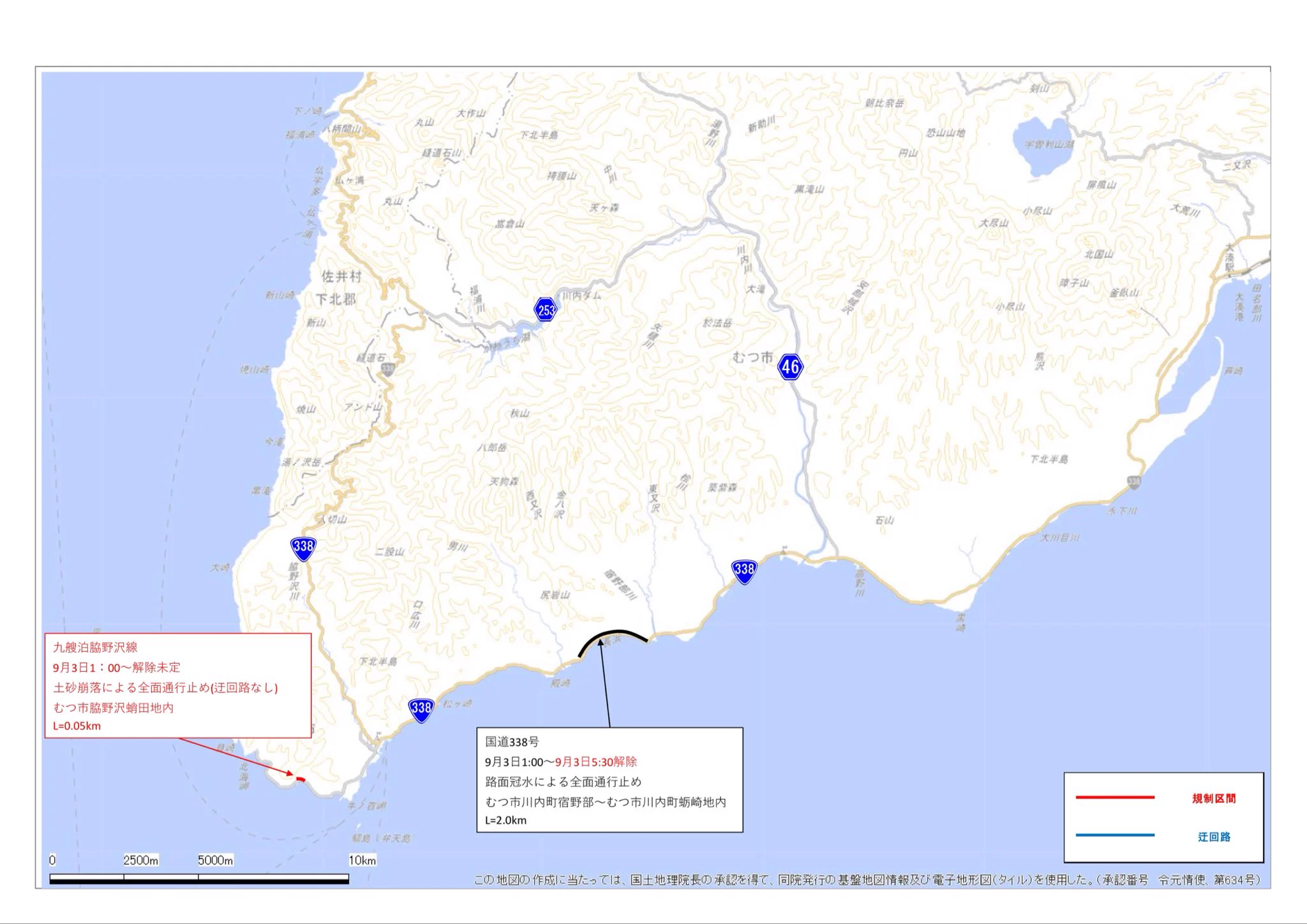Image resolution: width=1307 pixels, height=924 pixels.
Task: Click the 天ヶ森 label
Action: click(603, 208)
